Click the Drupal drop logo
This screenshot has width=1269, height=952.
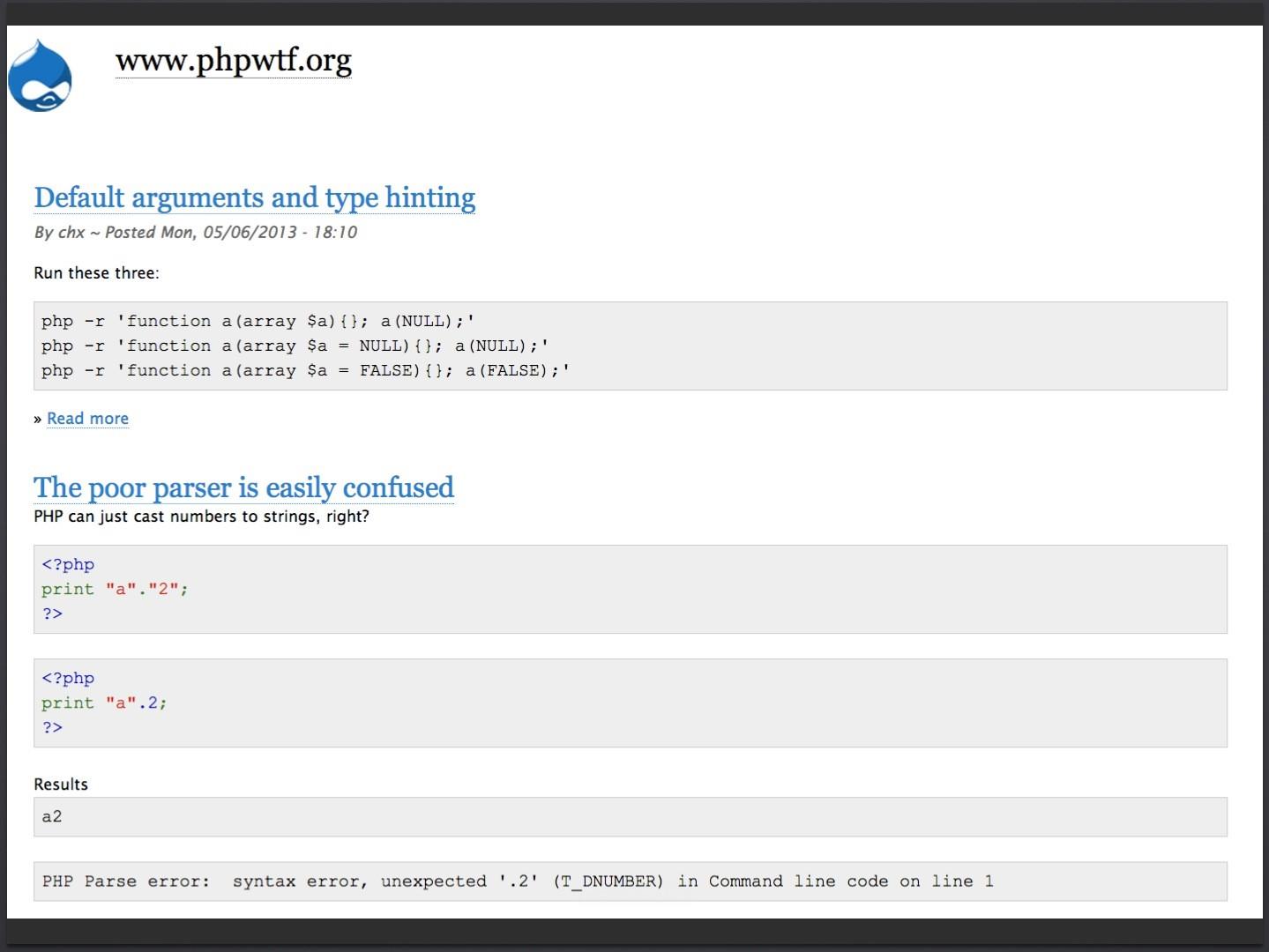(41, 76)
